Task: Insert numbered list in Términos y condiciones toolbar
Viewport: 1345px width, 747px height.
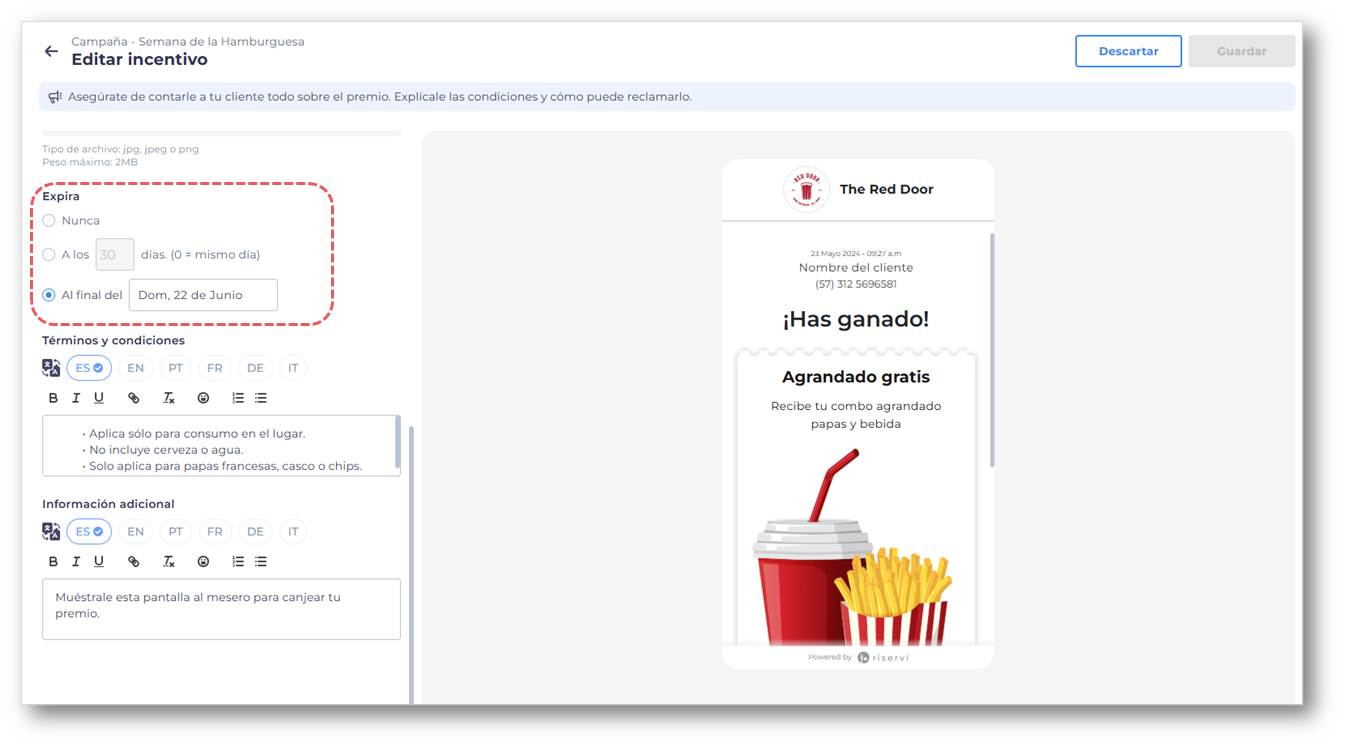Action: [x=238, y=398]
